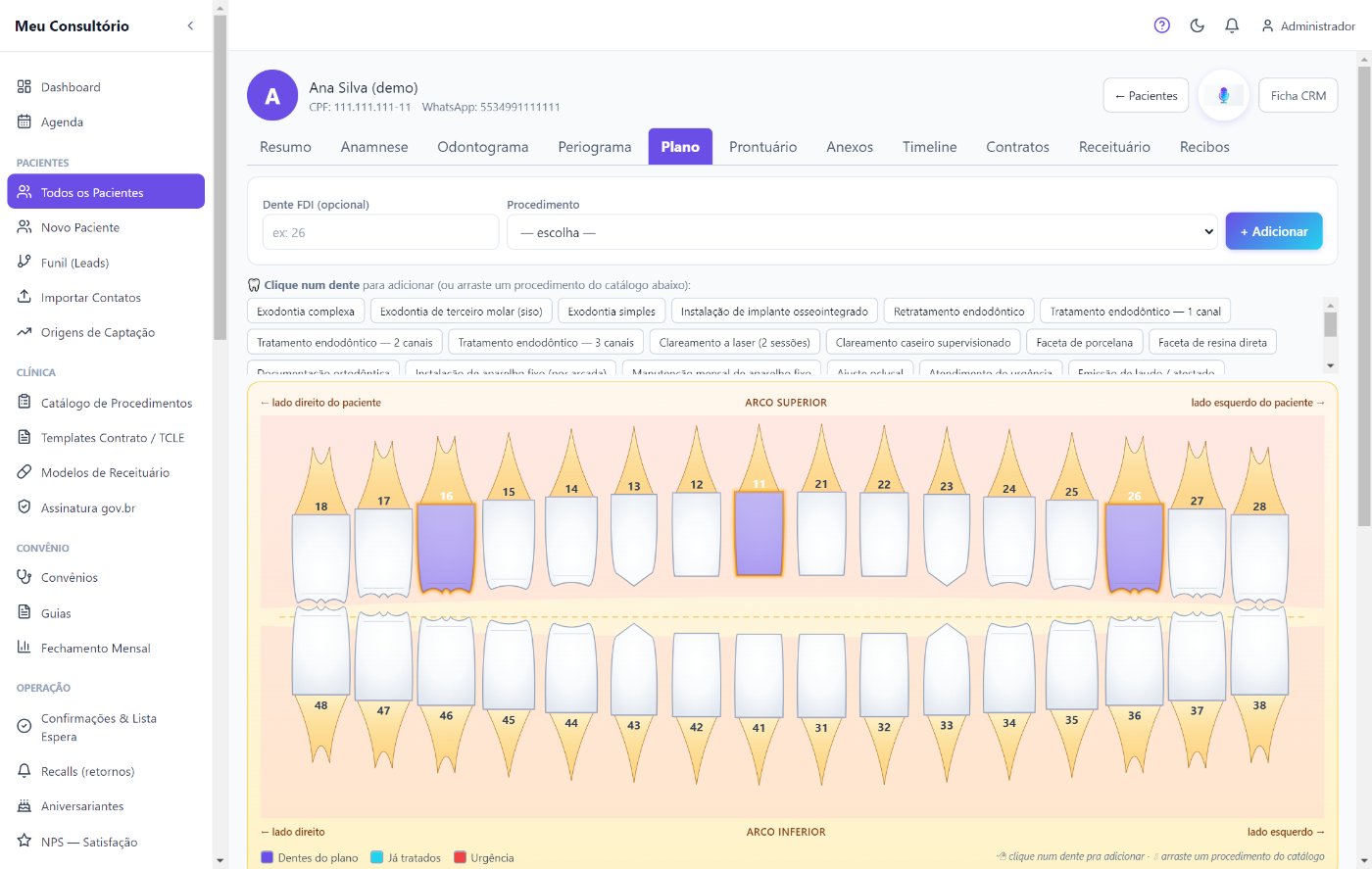Select Exodontia complexa procedure chip
The image size is (1372, 869).
click(306, 312)
